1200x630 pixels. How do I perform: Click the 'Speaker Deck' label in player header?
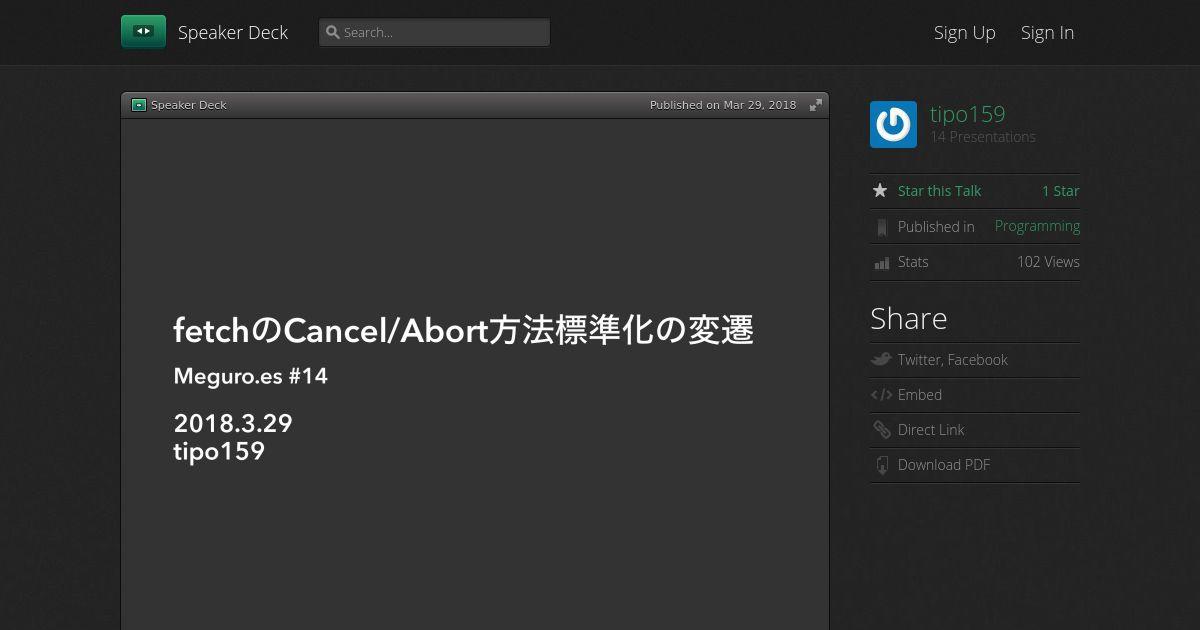coord(188,105)
